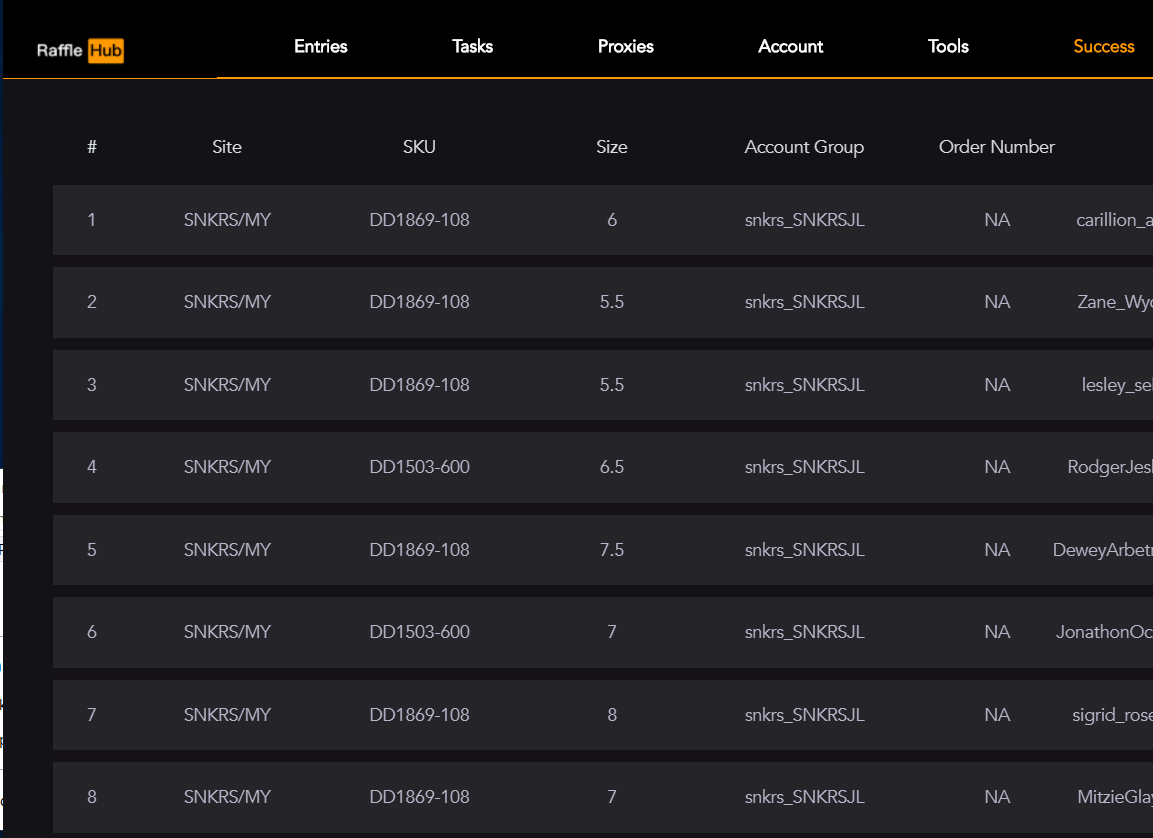Click SNKRS/MY in row 6
This screenshot has width=1153, height=838.
point(227,632)
